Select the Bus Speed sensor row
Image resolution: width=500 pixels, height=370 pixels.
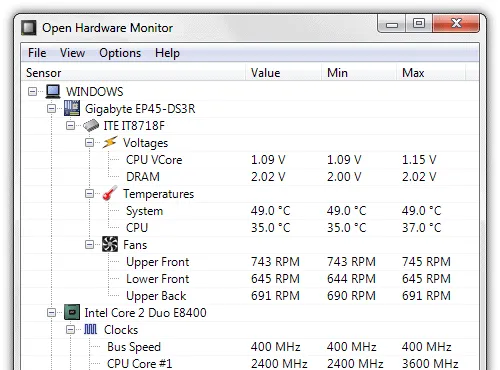250,347
